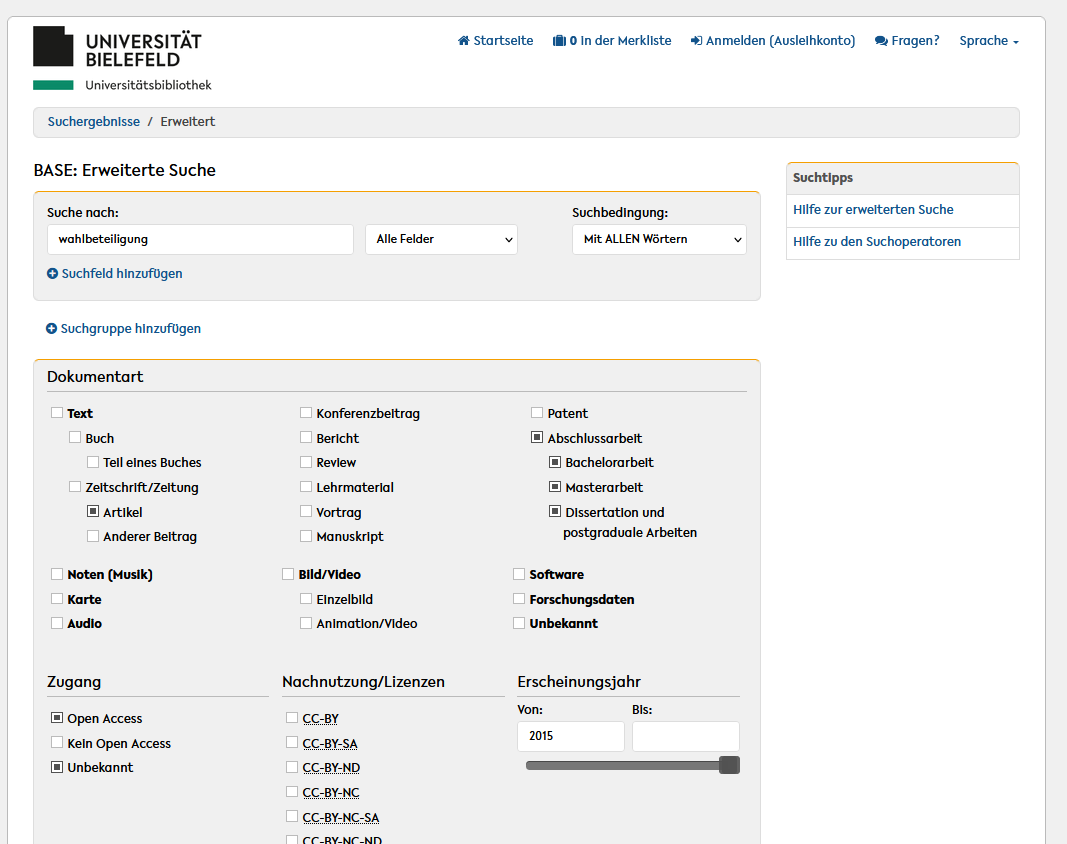
Task: Click the briefcase icon for Merkliste
Action: (559, 41)
